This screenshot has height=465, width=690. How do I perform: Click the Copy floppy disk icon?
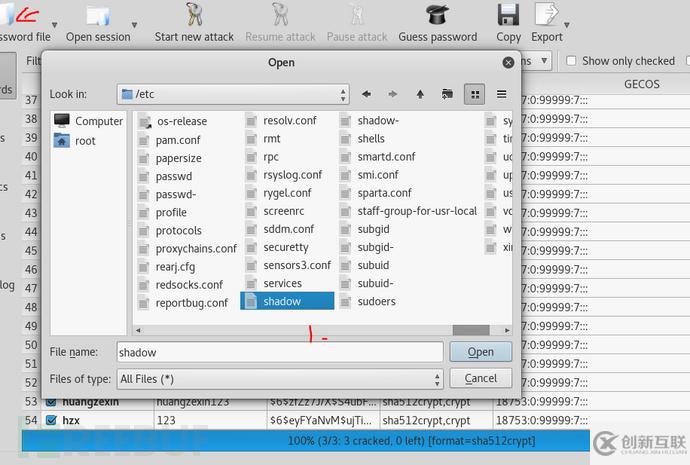pos(508,15)
